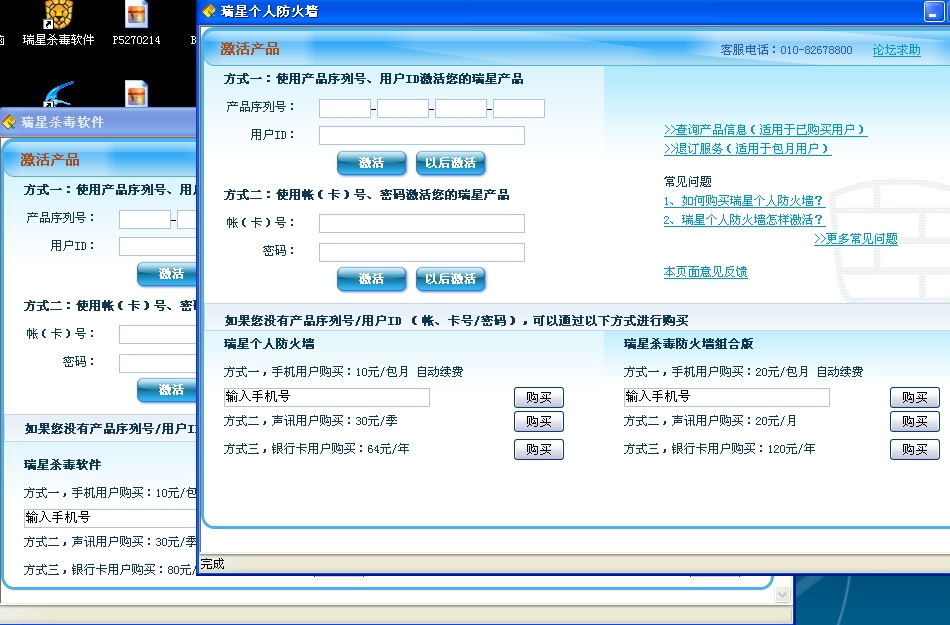Click 激活 under 方式二 in firewall window

(x=371, y=279)
